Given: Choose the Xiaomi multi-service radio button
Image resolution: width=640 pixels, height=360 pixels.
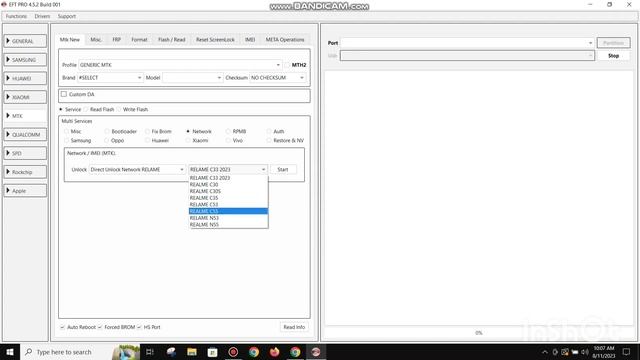Looking at the screenshot, I should 188,140.
